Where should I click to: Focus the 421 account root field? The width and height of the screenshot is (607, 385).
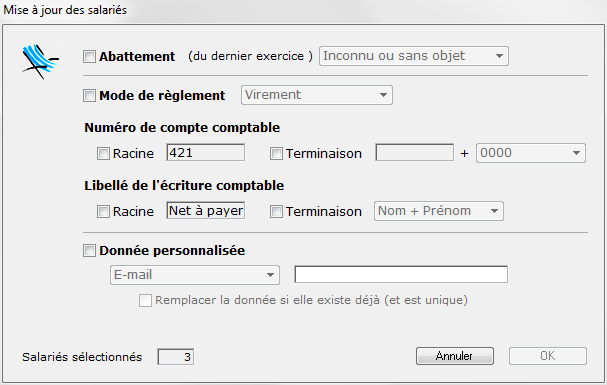(x=206, y=152)
